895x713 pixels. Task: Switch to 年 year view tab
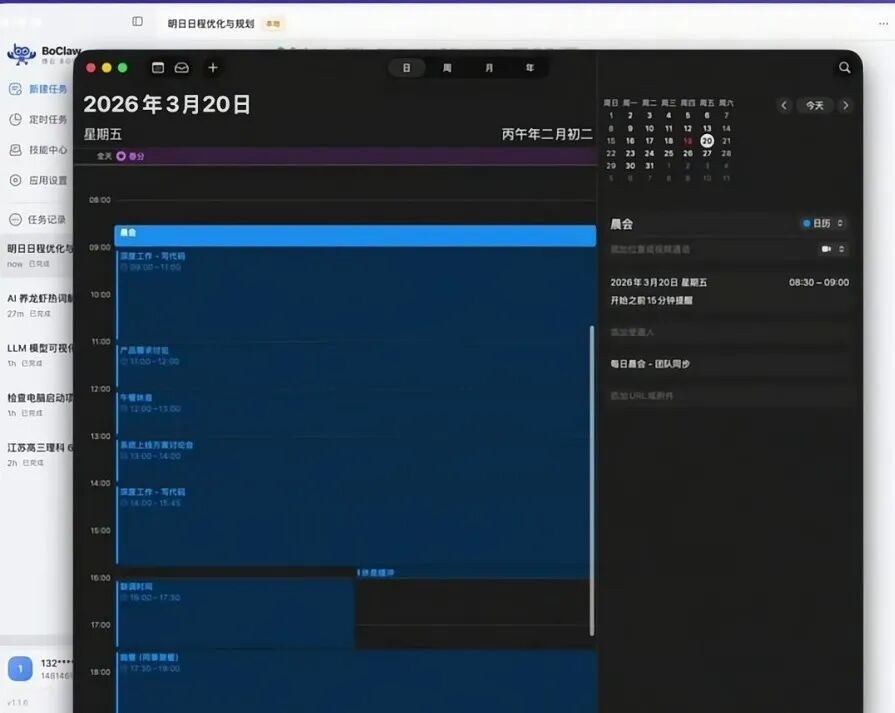pyautogui.click(x=530, y=68)
